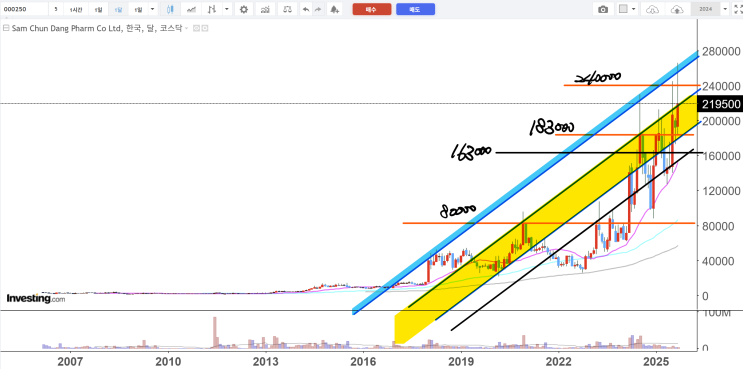The width and height of the screenshot is (743, 369).
Task: Select the bar chart style icon
Action: 213,9
